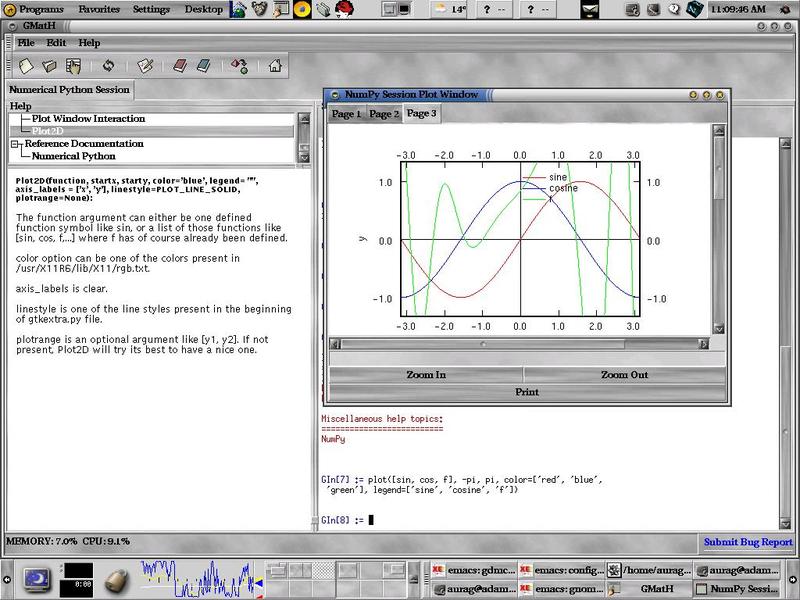The width and height of the screenshot is (800, 600).
Task: Click the session pane scrollbar up arrow
Action: [785, 143]
